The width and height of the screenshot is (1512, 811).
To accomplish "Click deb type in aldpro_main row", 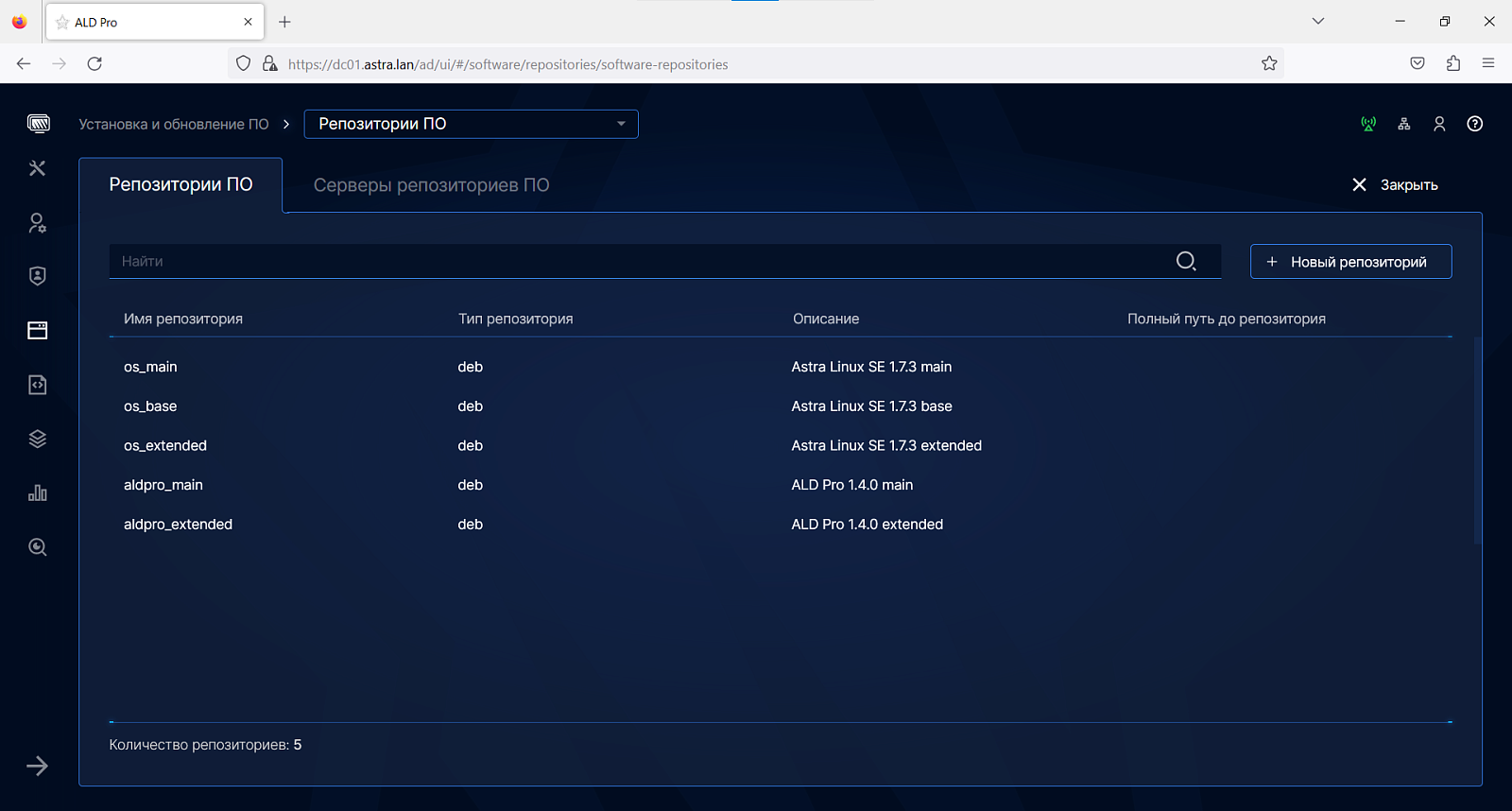I will tap(471, 485).
